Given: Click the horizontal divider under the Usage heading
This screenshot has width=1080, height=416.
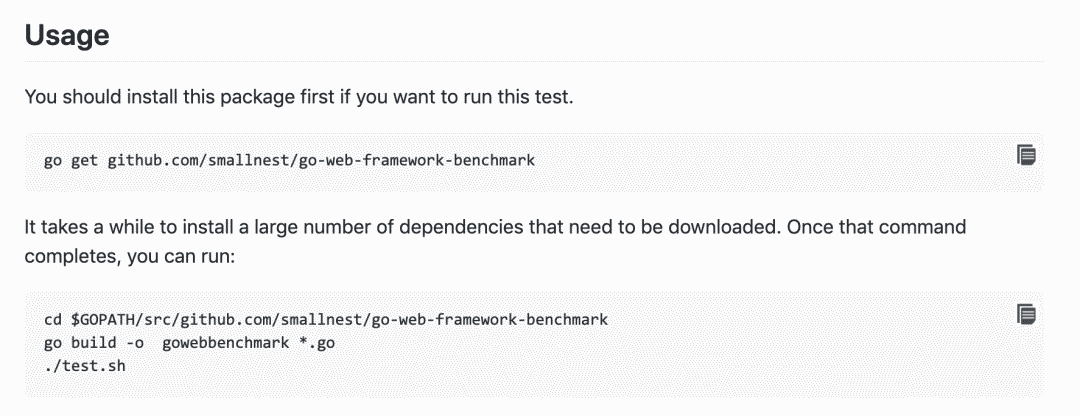Looking at the screenshot, I should 534,61.
